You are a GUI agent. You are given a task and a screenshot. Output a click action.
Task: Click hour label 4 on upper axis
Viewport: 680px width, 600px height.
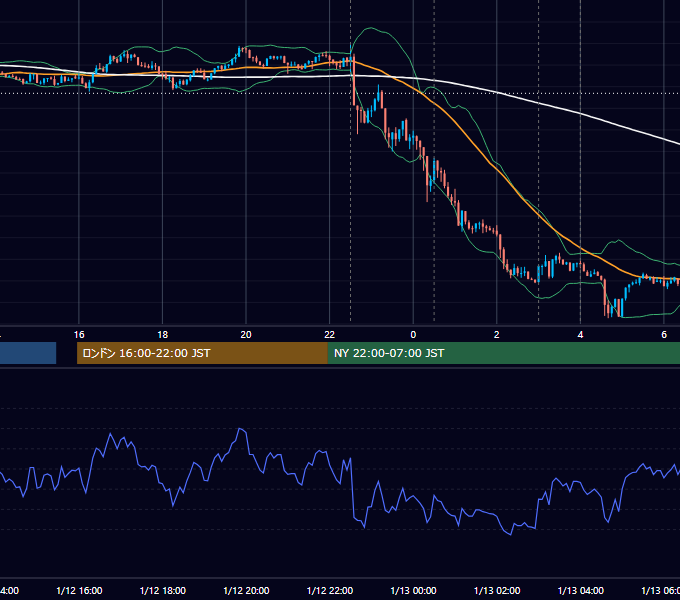[580, 335]
